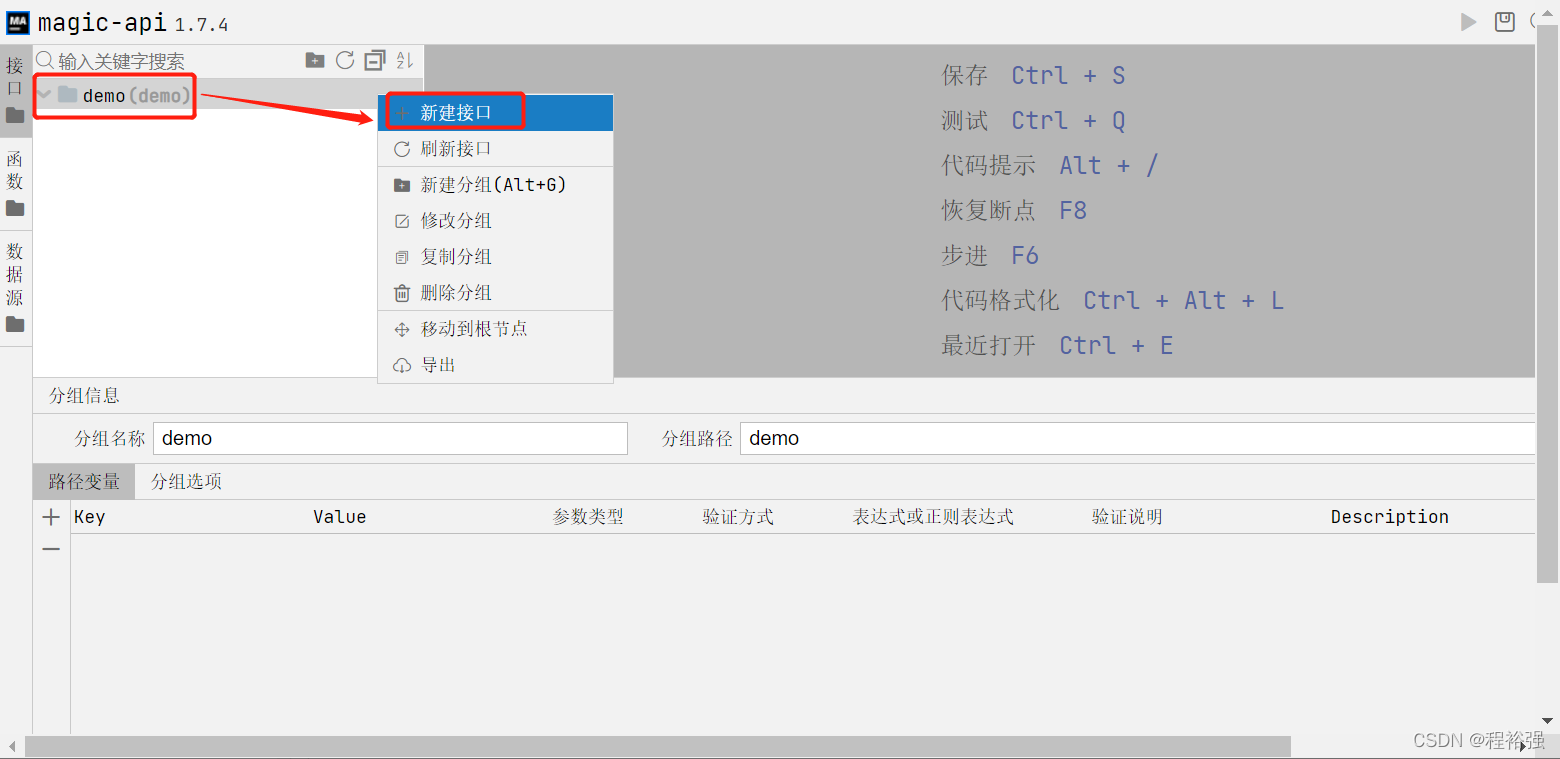Image resolution: width=1560 pixels, height=759 pixels.
Task: Click the 验证方式 column header
Action: pos(738,517)
